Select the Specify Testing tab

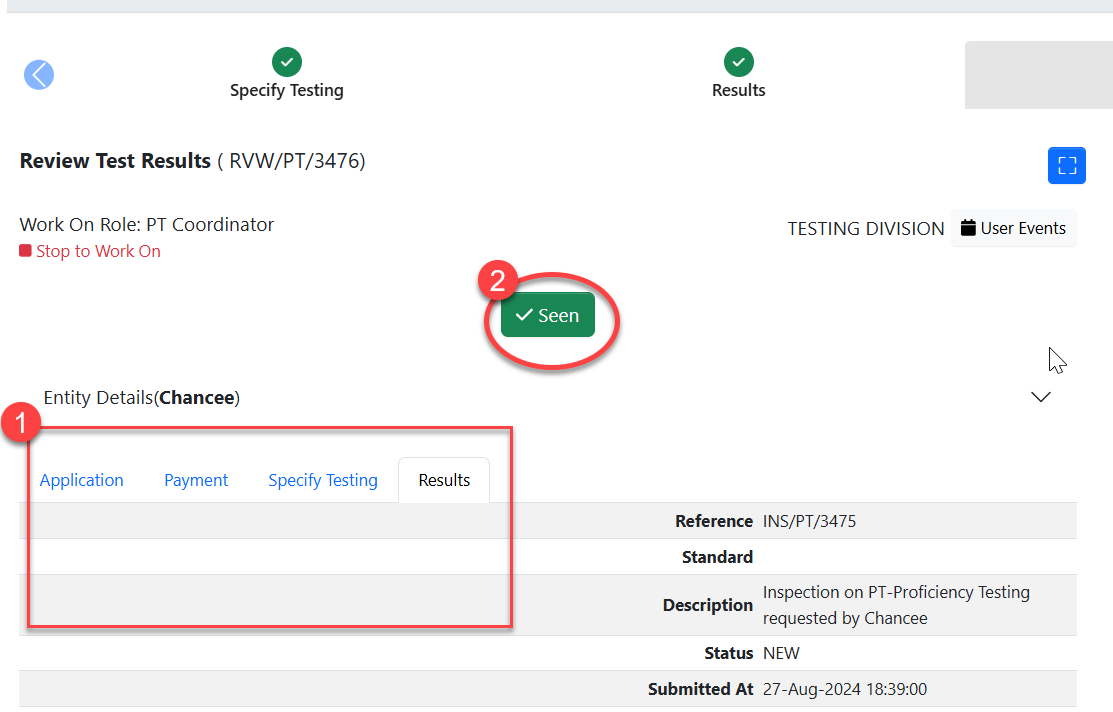point(323,480)
